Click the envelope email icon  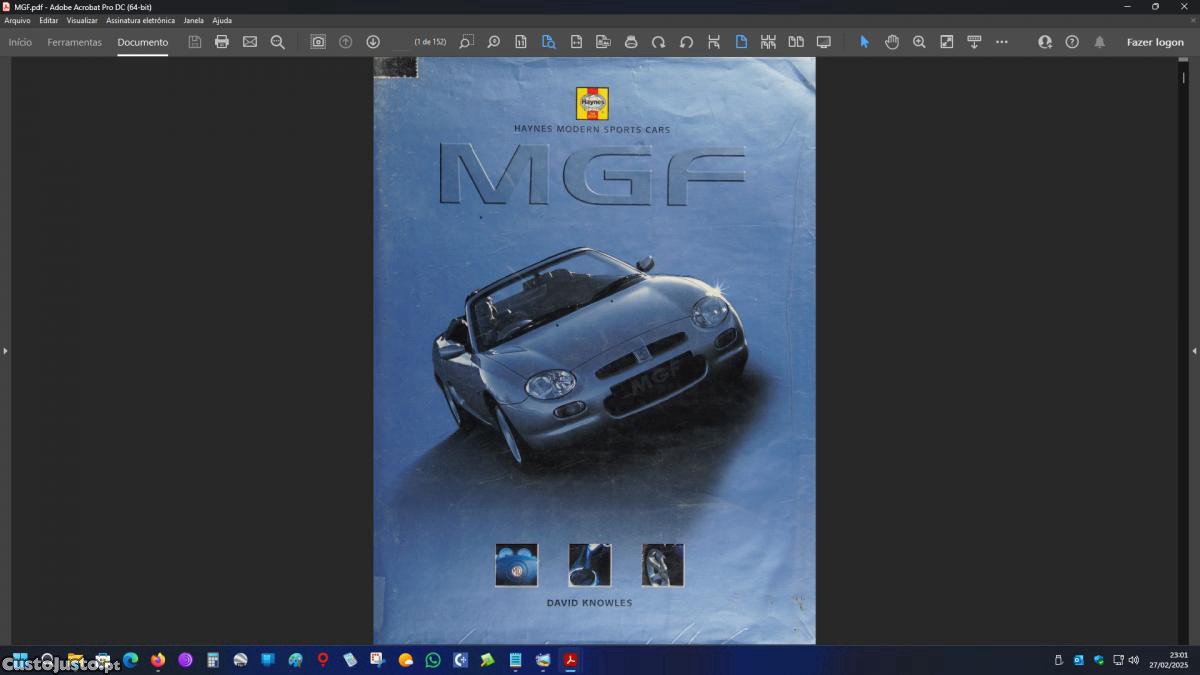(x=250, y=42)
